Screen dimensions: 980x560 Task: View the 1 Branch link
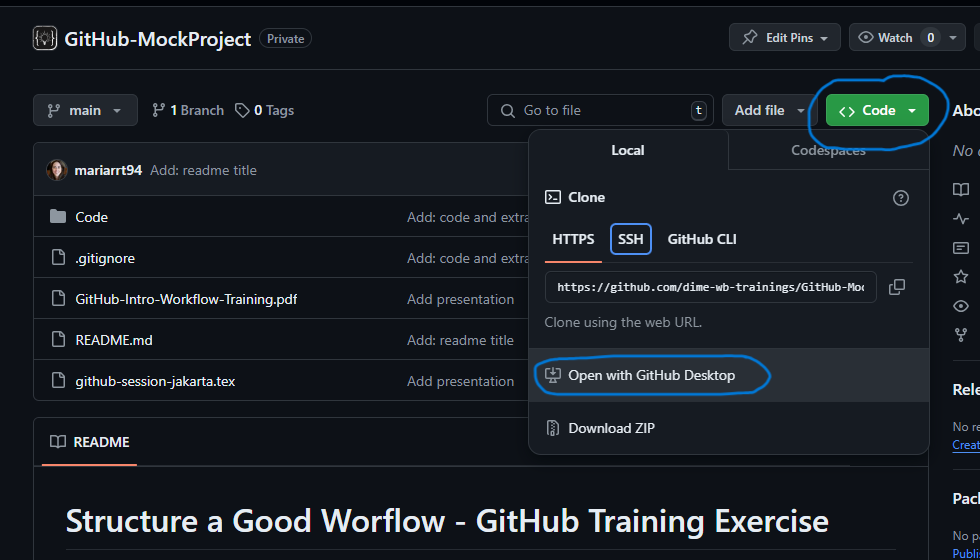pyautogui.click(x=188, y=110)
